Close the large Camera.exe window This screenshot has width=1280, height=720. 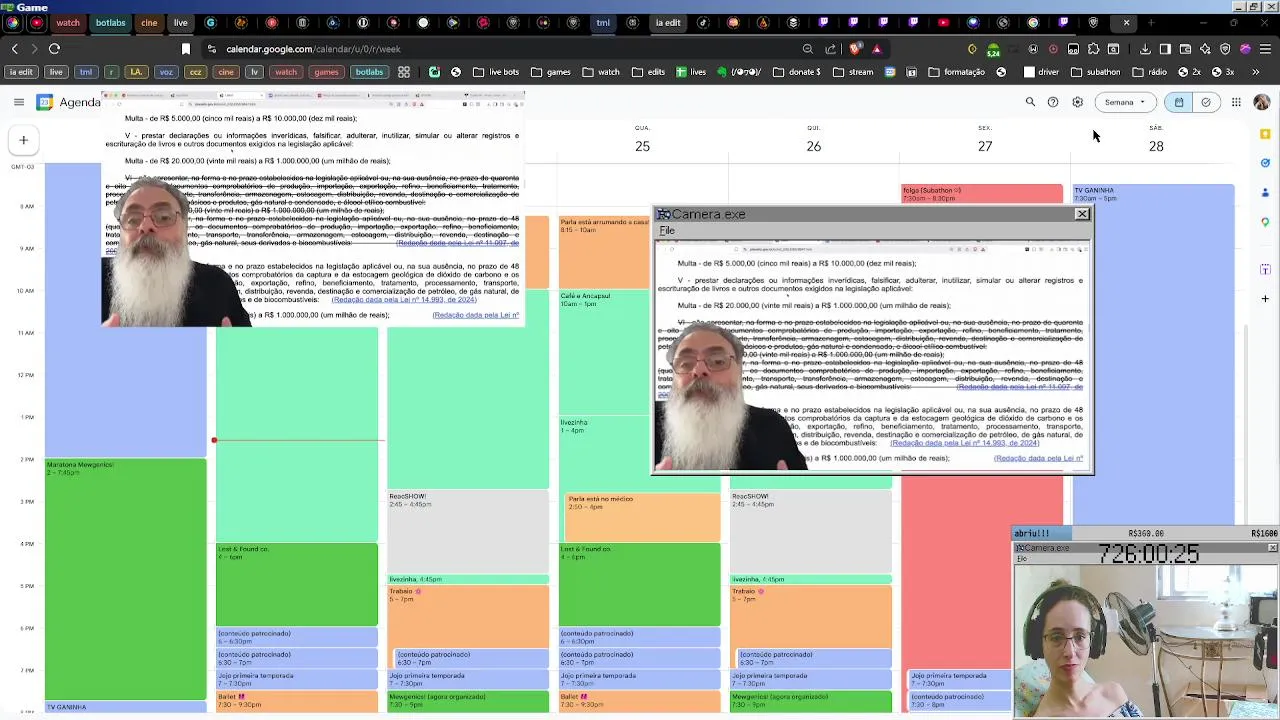coord(1081,214)
